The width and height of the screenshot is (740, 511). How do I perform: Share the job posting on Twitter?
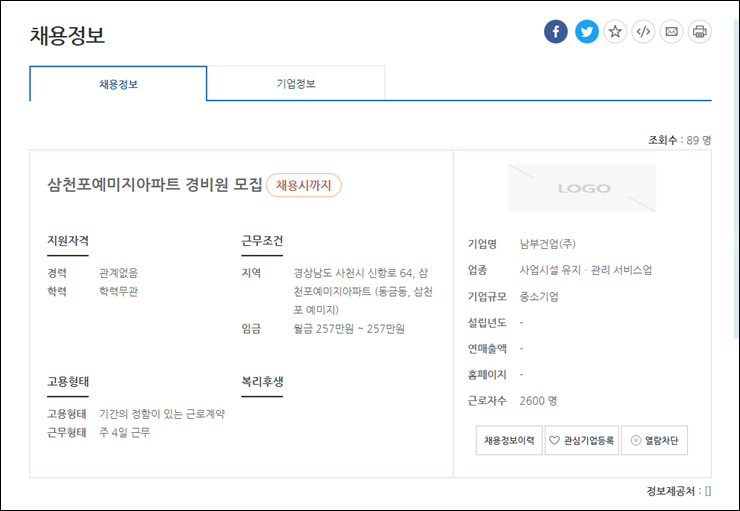click(x=587, y=32)
